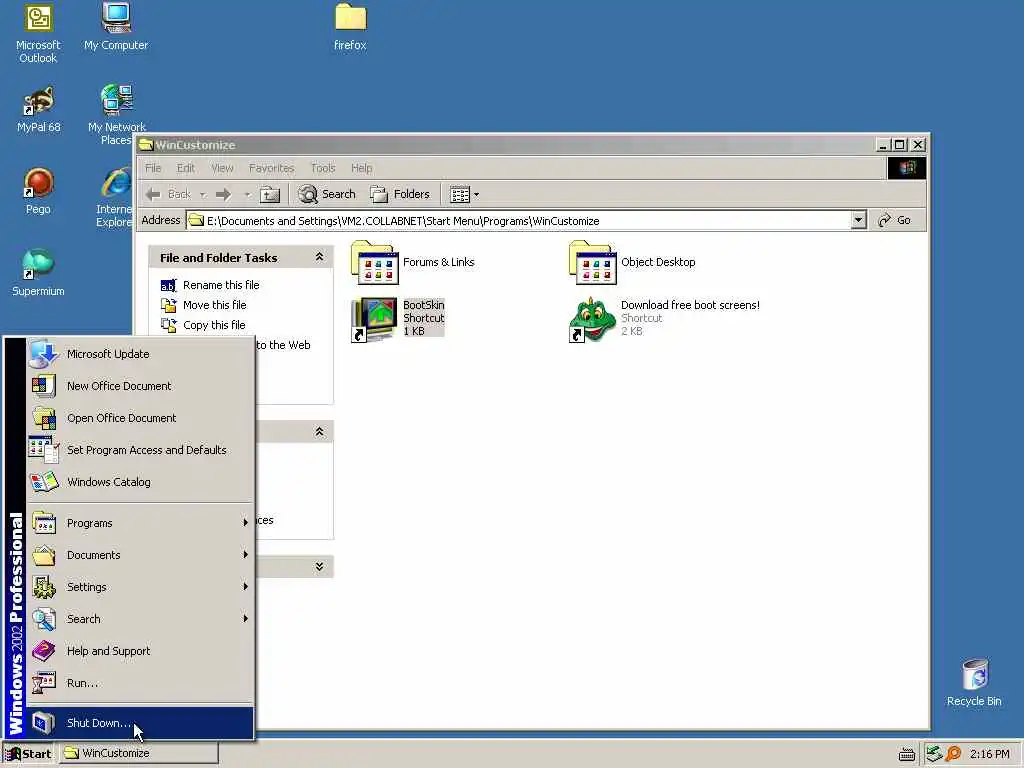
Task: Expand the Documents submenu
Action: point(140,555)
